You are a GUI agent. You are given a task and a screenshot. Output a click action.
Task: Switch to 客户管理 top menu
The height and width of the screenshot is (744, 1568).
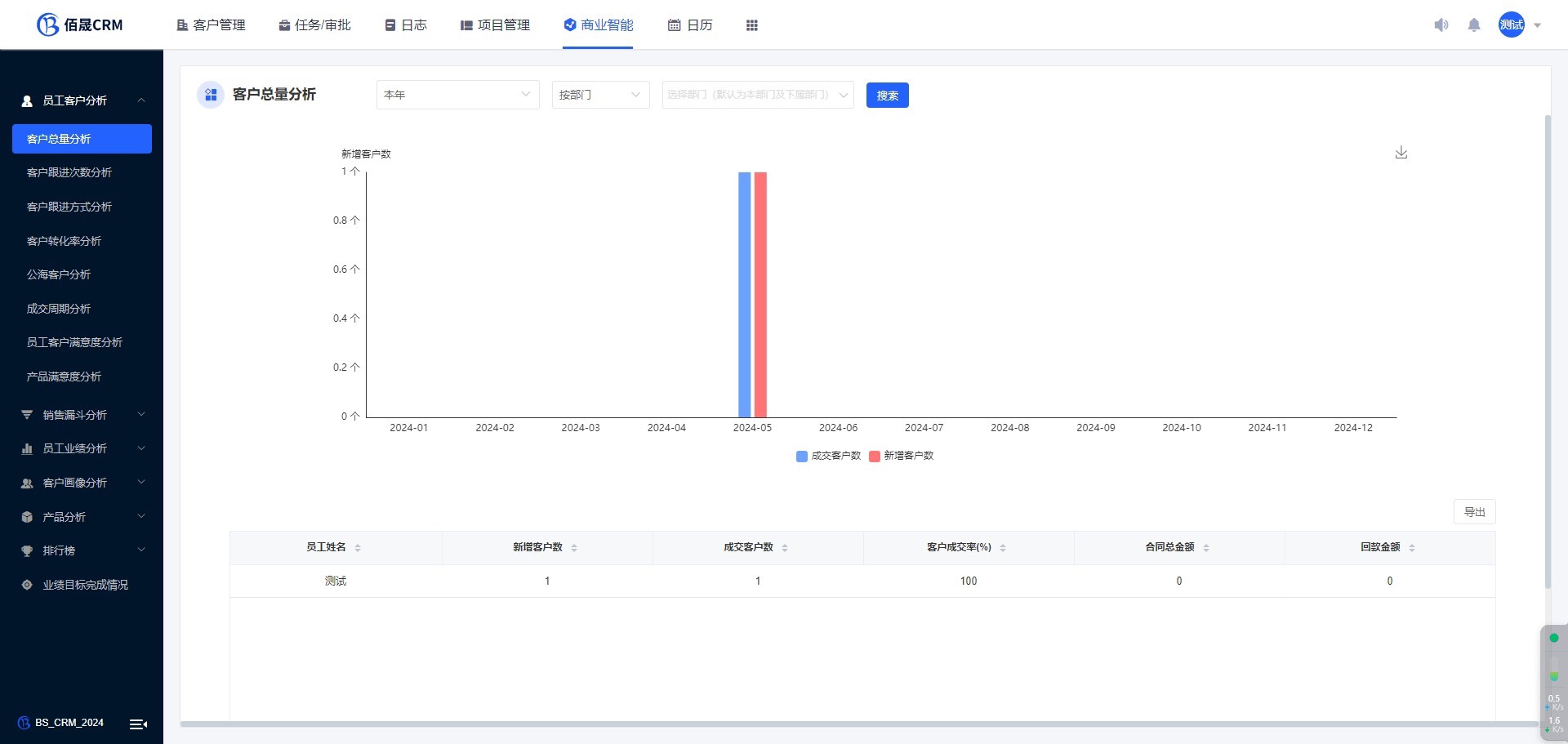point(211,25)
